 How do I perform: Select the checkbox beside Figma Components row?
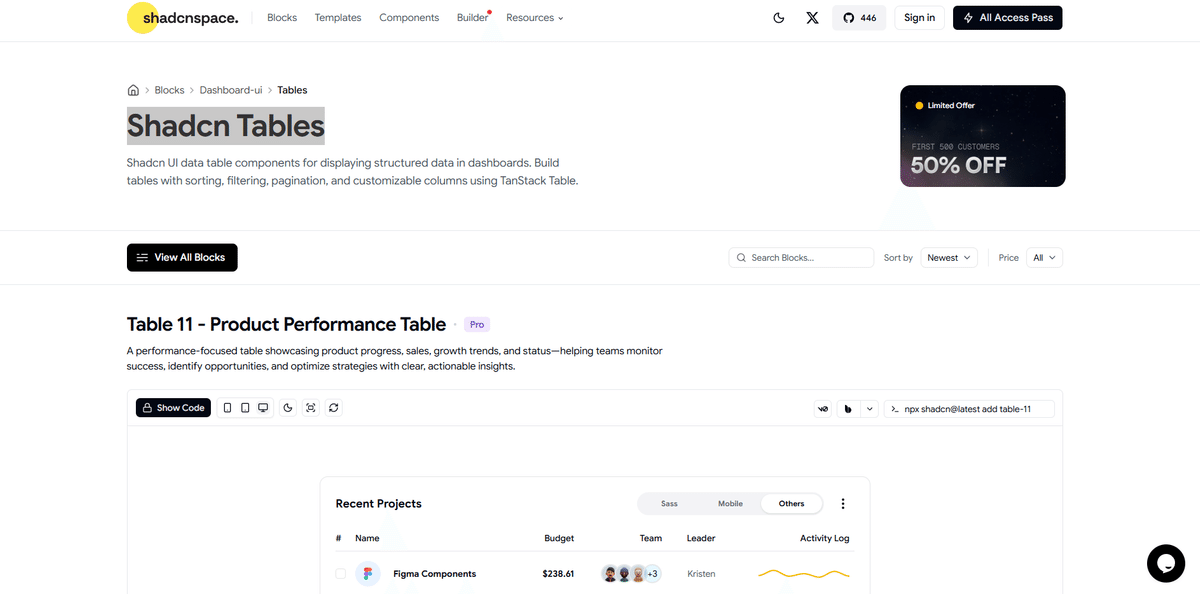tap(341, 573)
